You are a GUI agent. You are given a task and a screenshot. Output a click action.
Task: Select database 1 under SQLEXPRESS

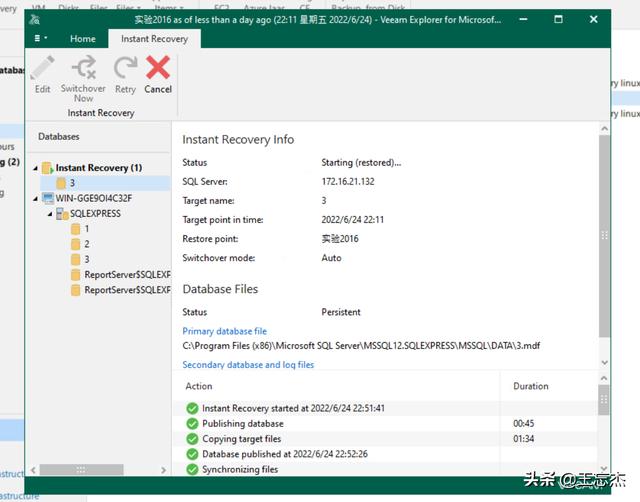tap(86, 229)
